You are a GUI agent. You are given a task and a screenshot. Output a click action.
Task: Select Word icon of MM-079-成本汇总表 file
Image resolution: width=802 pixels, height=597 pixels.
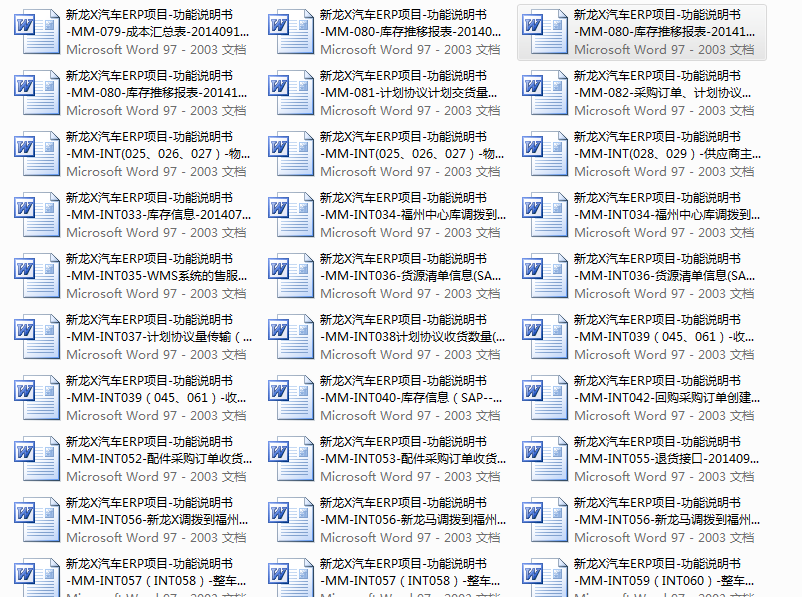[36, 32]
